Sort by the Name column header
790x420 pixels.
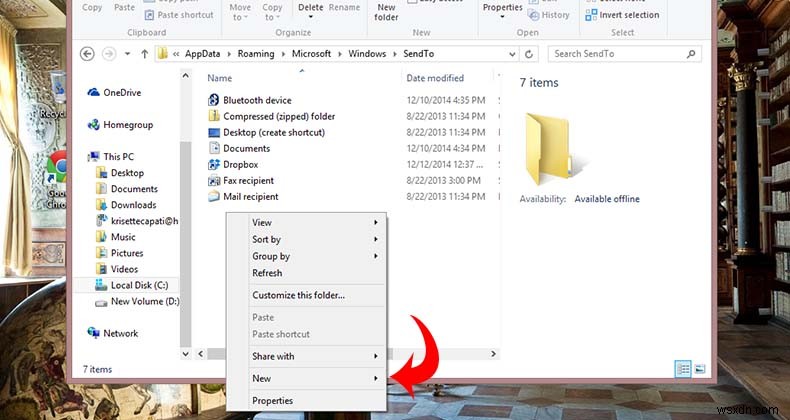220,78
